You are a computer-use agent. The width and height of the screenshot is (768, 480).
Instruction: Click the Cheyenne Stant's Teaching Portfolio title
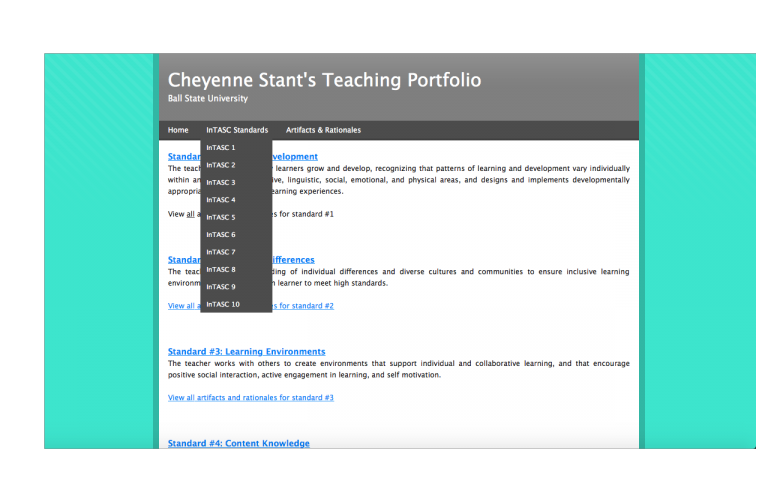point(324,80)
